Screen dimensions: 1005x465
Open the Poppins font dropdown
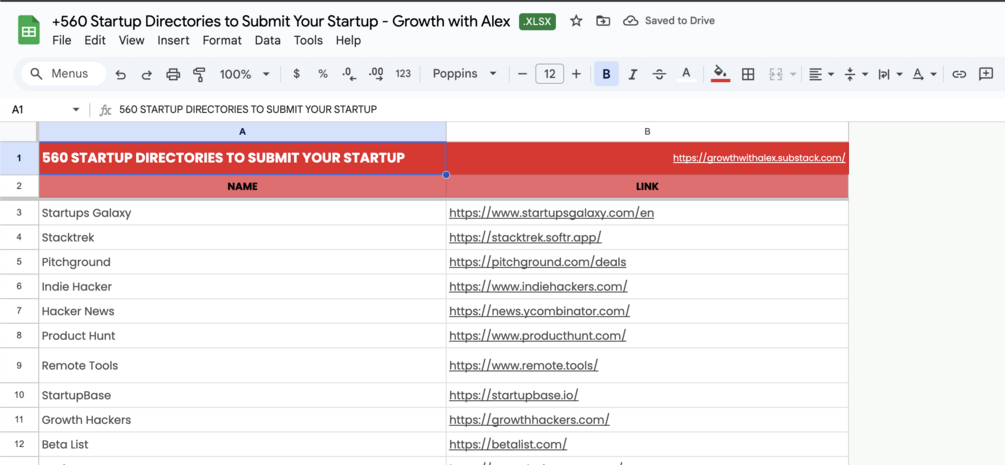(464, 74)
